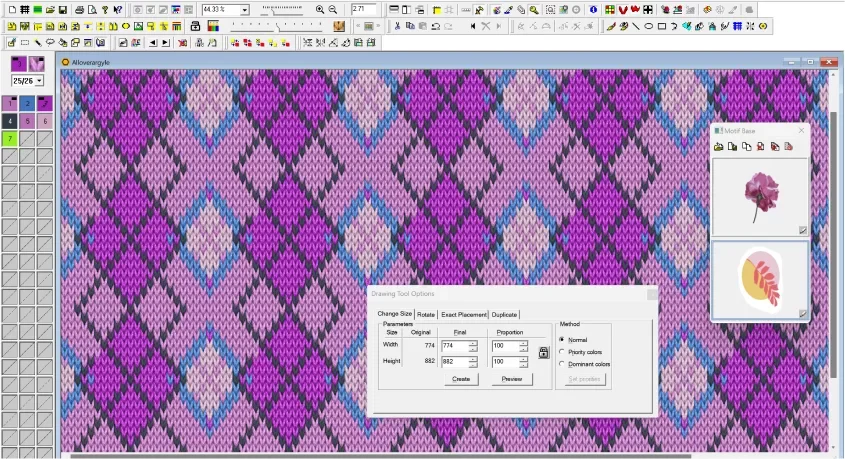Image resolution: width=845 pixels, height=459 pixels.
Task: Click the Final Height input field
Action: tap(455, 361)
